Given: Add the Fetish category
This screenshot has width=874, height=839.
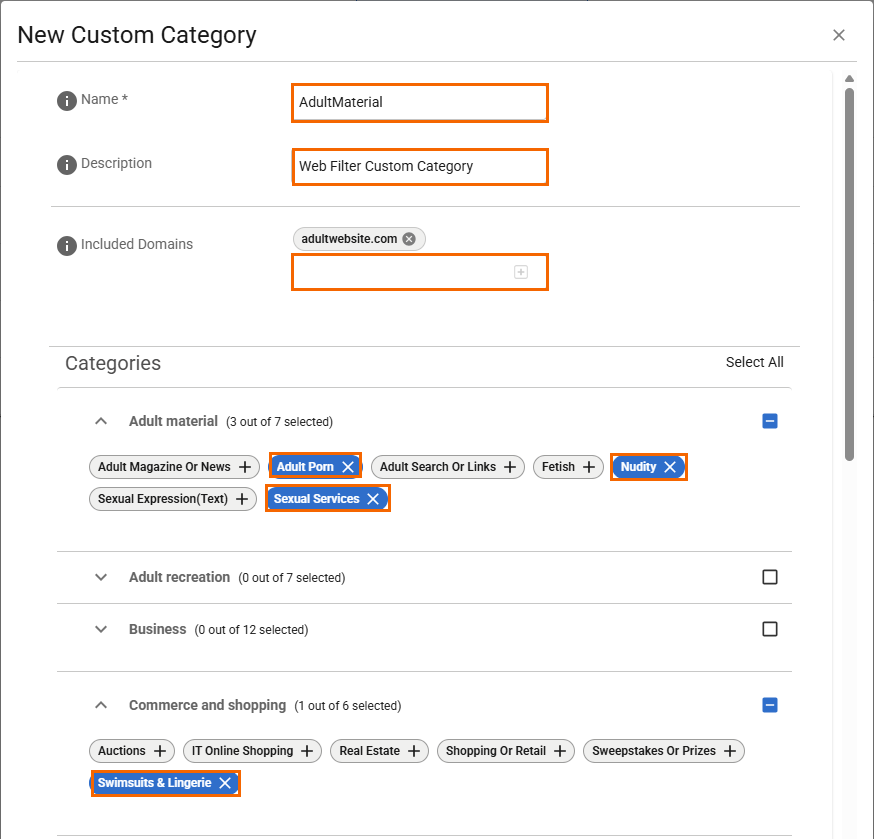Looking at the screenshot, I should pyautogui.click(x=589, y=467).
